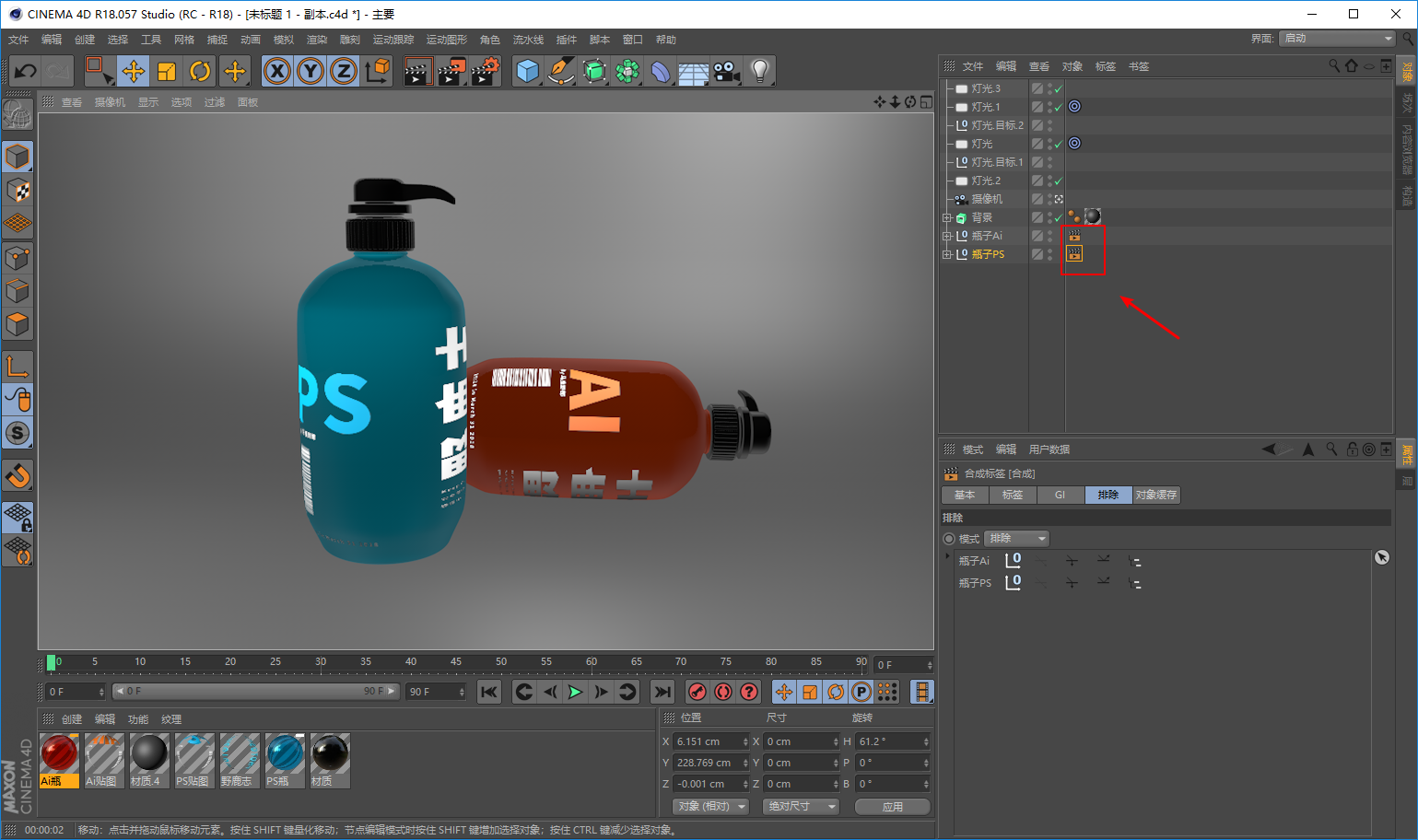This screenshot has height=840, width=1418.
Task: Activate 摄像机 as active camera toggle
Action: coord(1059,199)
